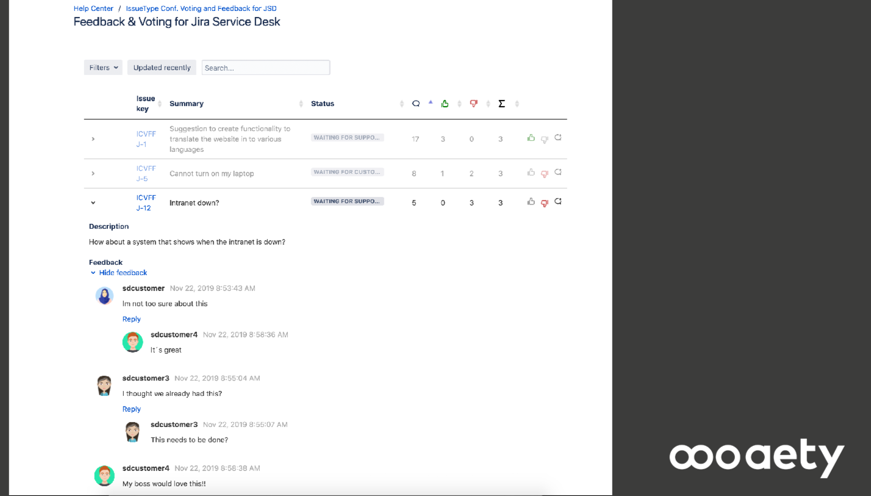The image size is (871, 496).
Task: Open comment icon for 'Cannot turn on my laptop'
Action: [558, 172]
